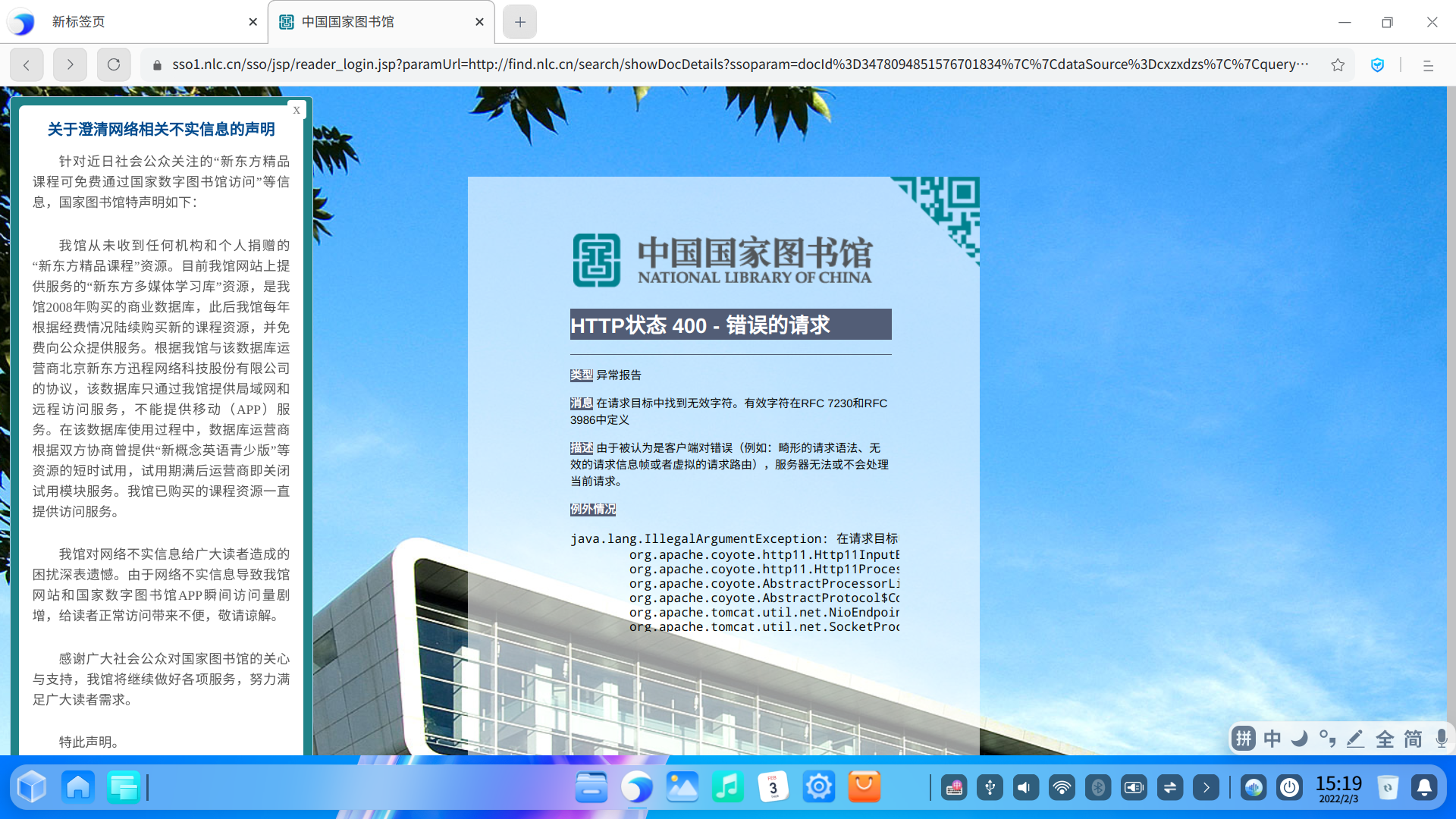Toggle Chinese/English input mode 中
This screenshot has width=1456, height=819.
click(x=1272, y=739)
